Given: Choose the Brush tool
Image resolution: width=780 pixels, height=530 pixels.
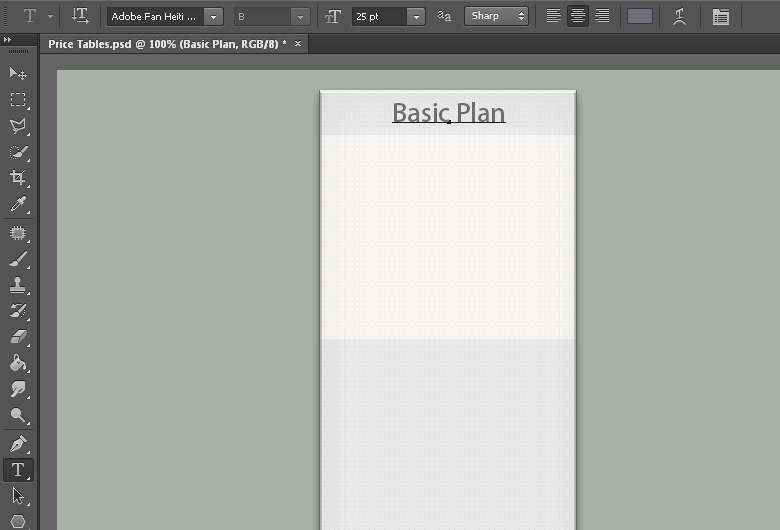Looking at the screenshot, I should pos(18,259).
